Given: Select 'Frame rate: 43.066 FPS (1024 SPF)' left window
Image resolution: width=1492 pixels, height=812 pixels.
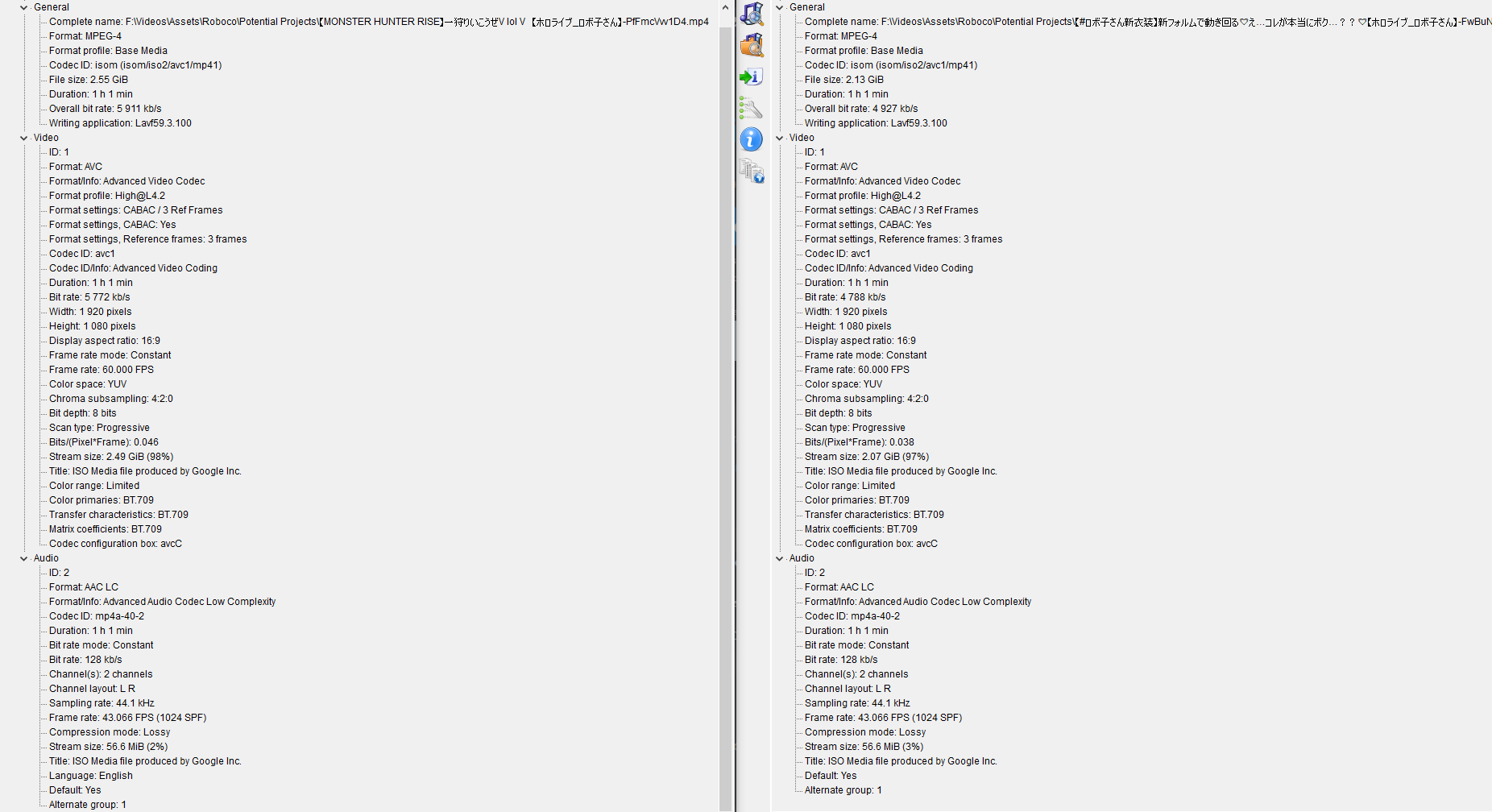Looking at the screenshot, I should click(128, 718).
